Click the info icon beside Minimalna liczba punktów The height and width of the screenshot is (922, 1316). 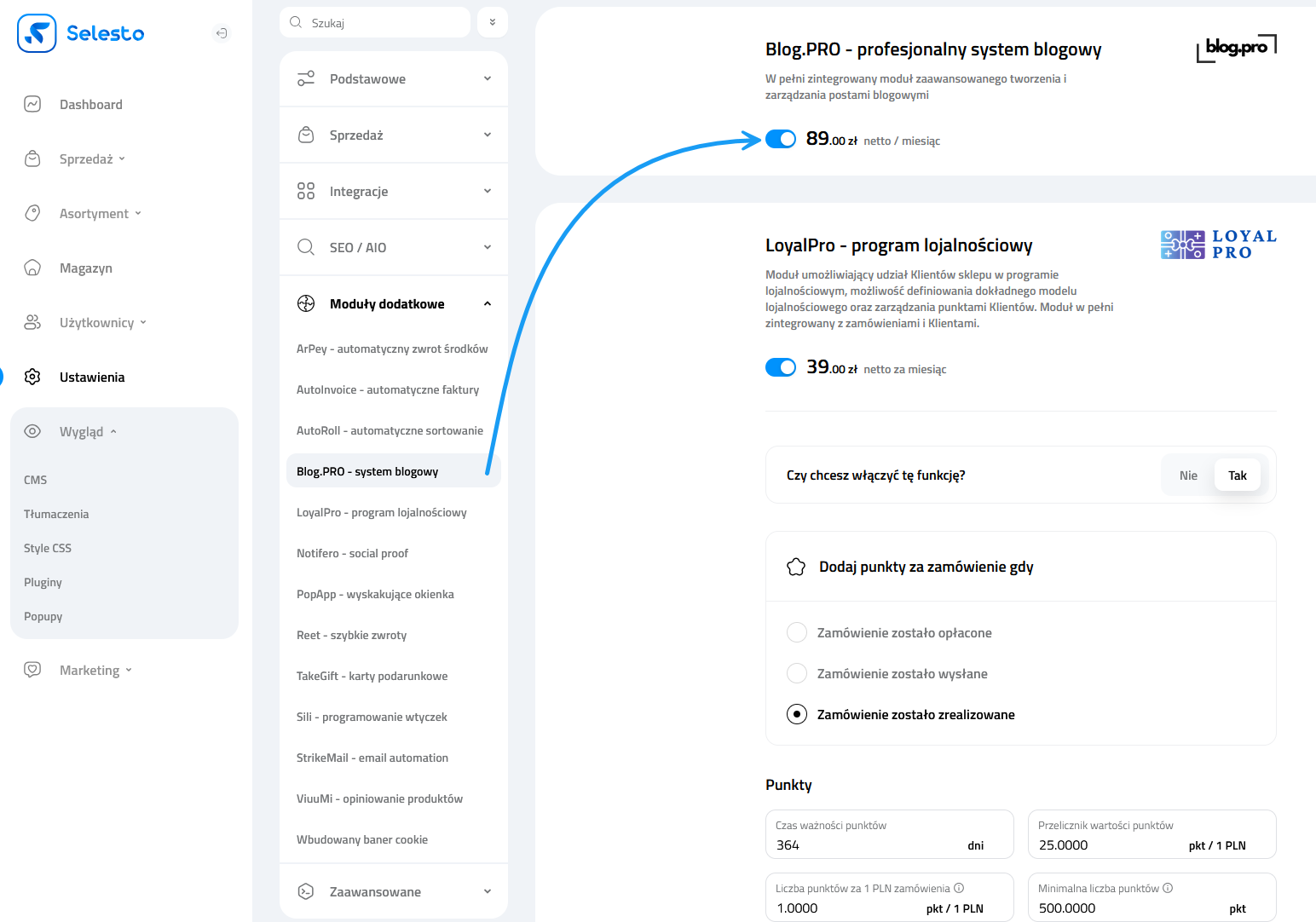[x=1168, y=888]
